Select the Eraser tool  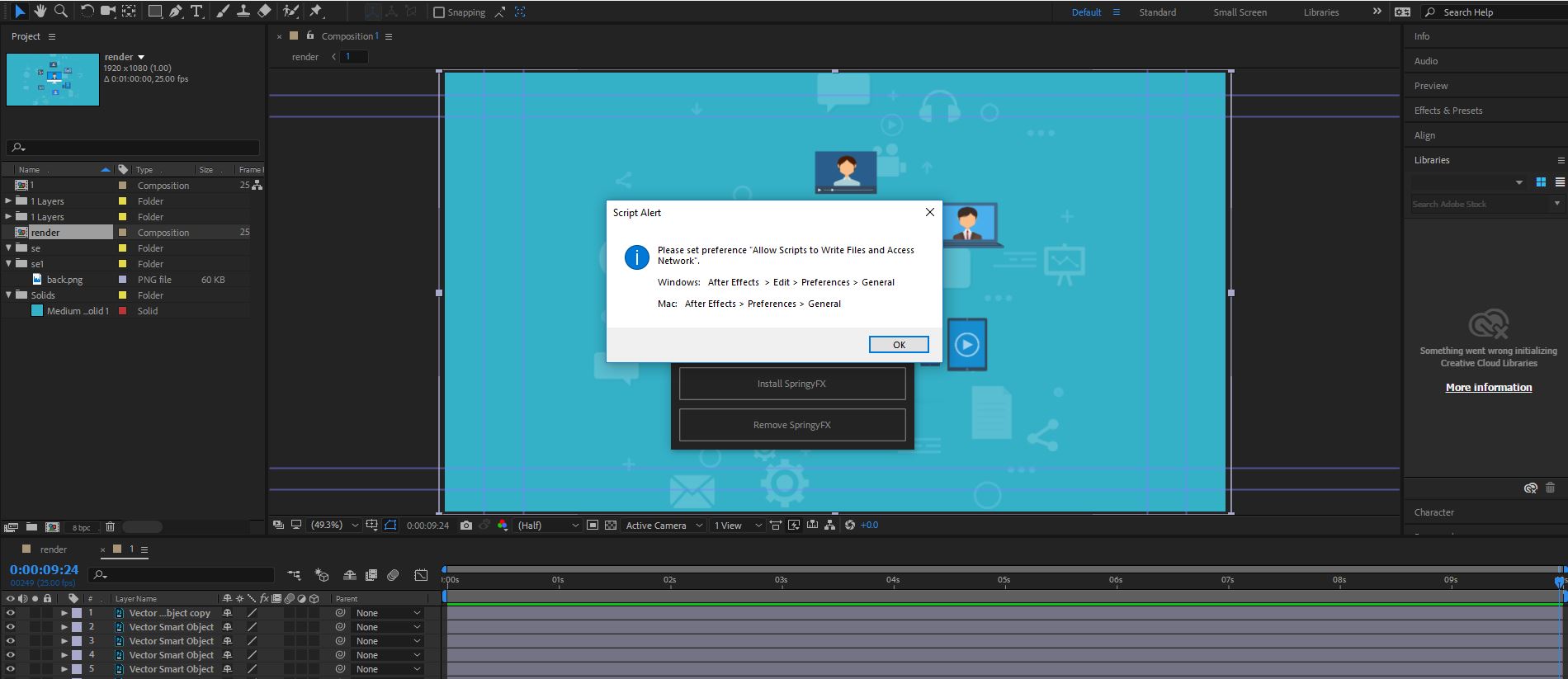(264, 12)
